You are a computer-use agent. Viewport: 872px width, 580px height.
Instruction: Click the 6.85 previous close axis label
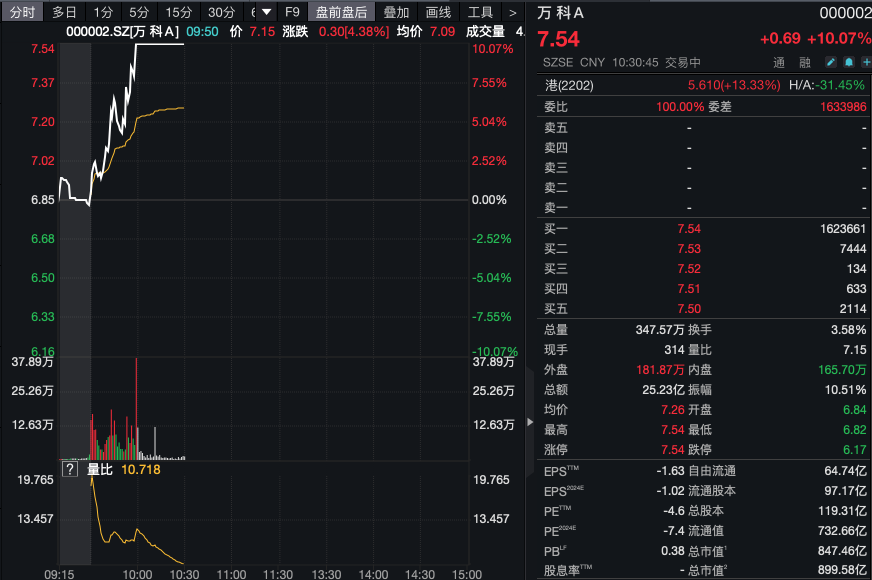(x=43, y=200)
